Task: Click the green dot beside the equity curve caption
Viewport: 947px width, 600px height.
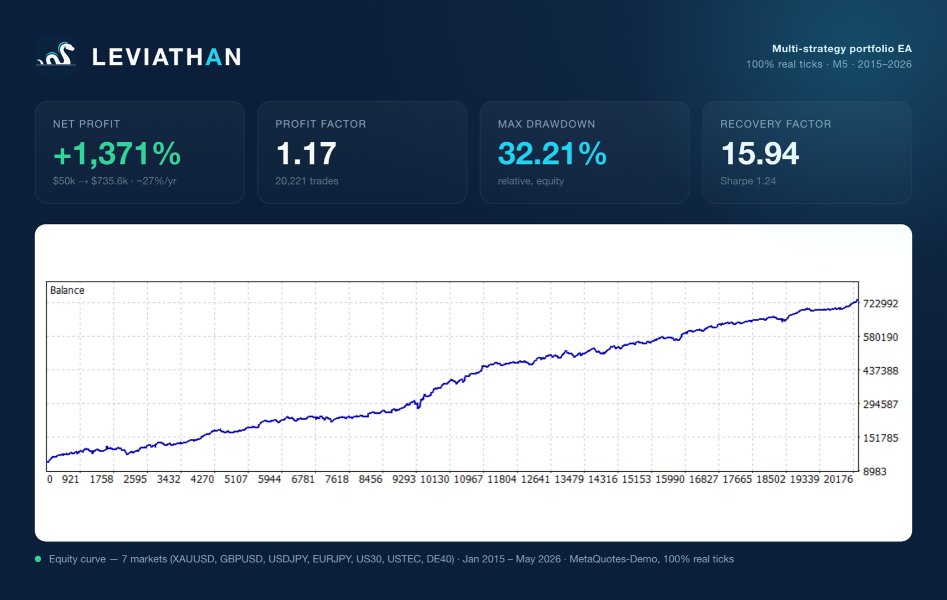Action: [x=38, y=559]
